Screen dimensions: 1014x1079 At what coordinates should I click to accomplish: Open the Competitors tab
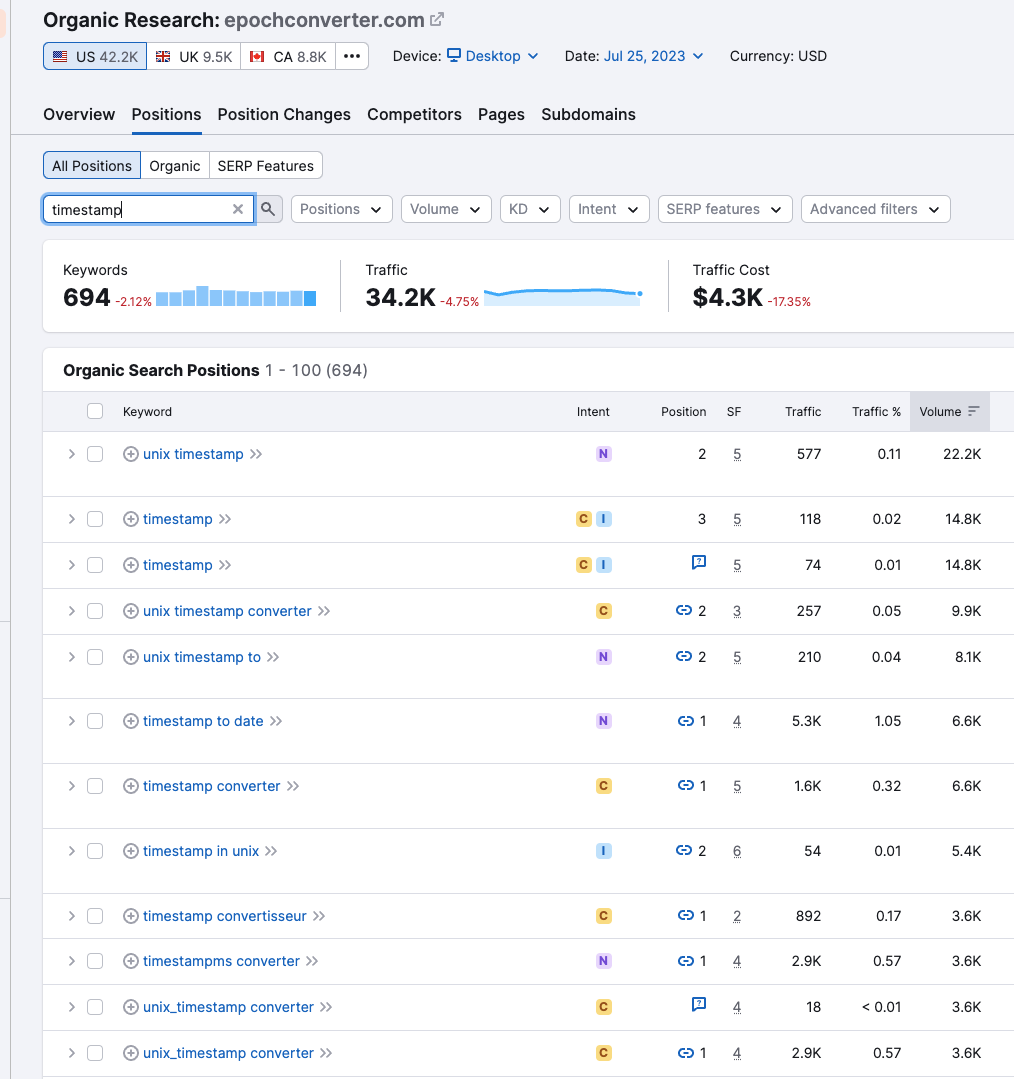[414, 114]
